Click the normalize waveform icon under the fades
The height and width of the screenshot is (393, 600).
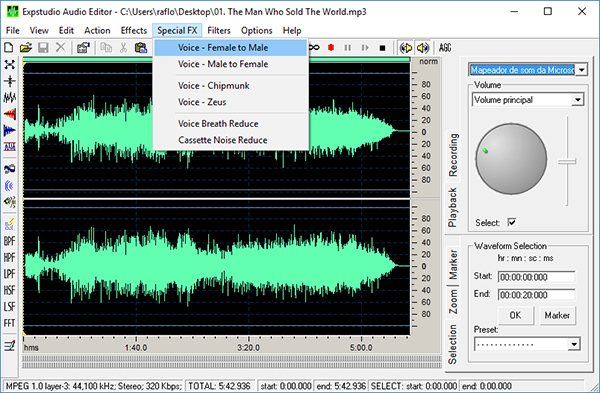(10, 147)
